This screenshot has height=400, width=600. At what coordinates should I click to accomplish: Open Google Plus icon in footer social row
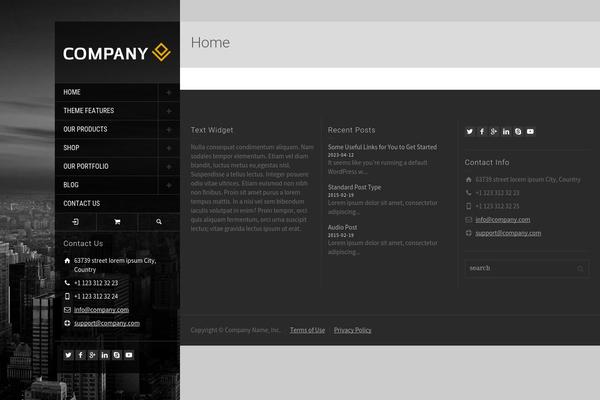494,132
